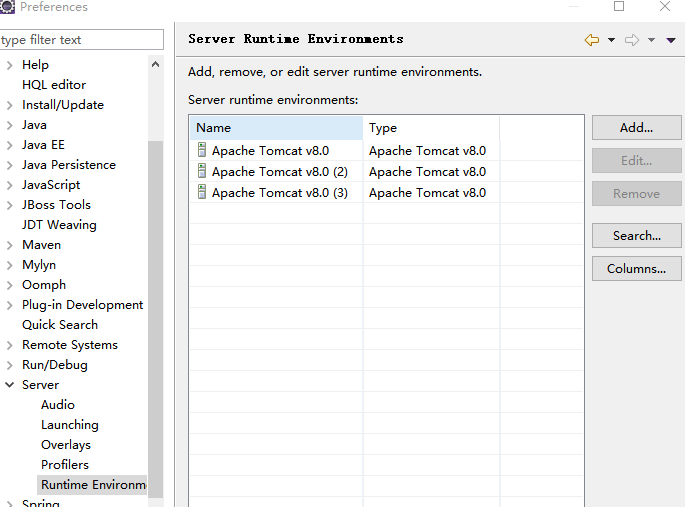The image size is (685, 507).
Task: Expand the Java tree node
Action: point(10,125)
